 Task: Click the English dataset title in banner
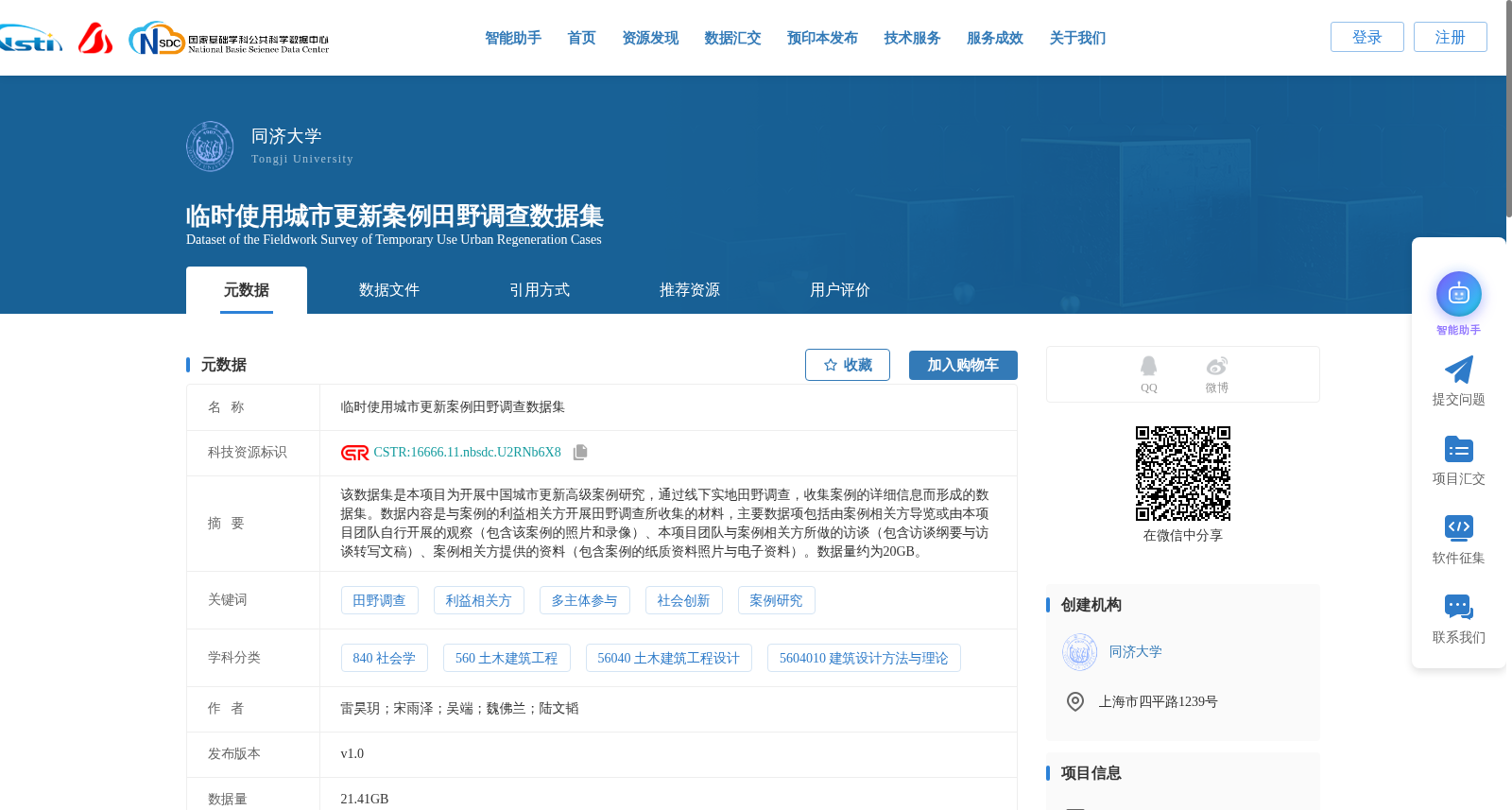pos(393,240)
